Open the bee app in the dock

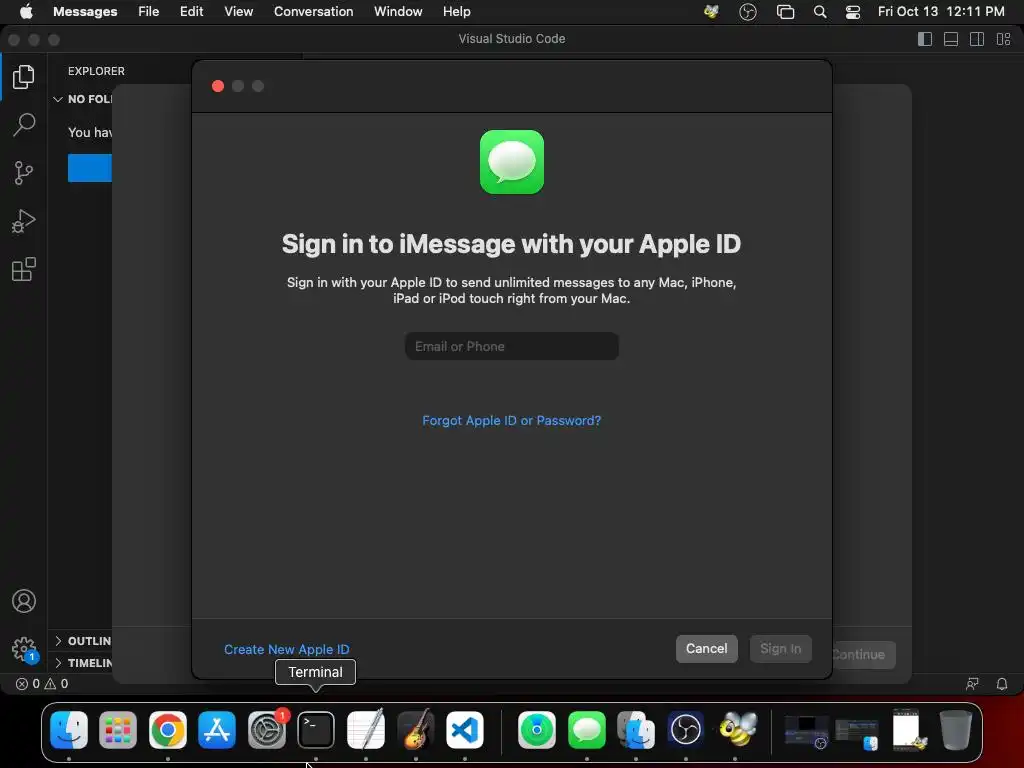(x=736, y=729)
